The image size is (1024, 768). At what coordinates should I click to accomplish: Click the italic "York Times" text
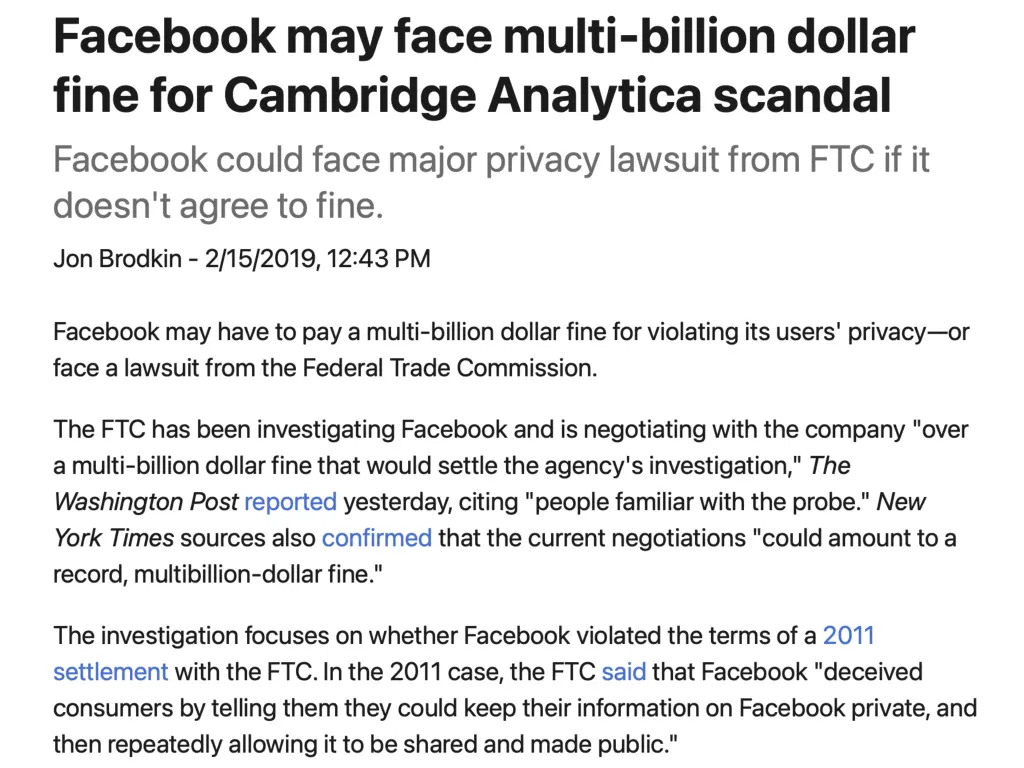pos(114,538)
